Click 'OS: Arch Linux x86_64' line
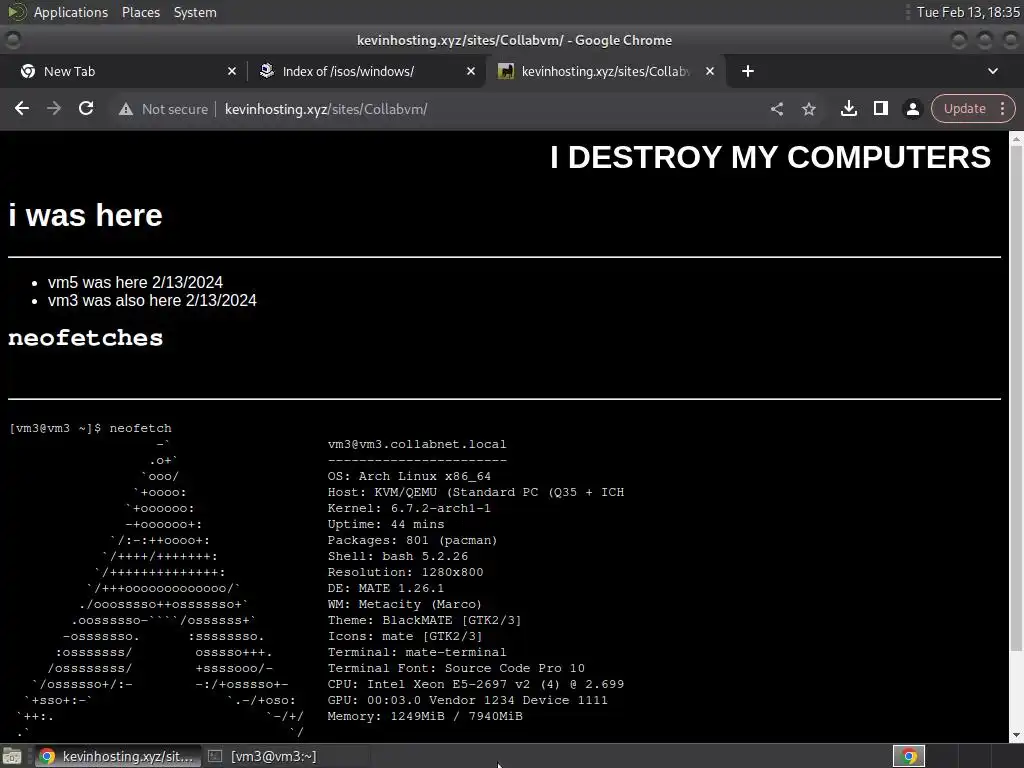Viewport: 1024px width, 768px height. 409,476
